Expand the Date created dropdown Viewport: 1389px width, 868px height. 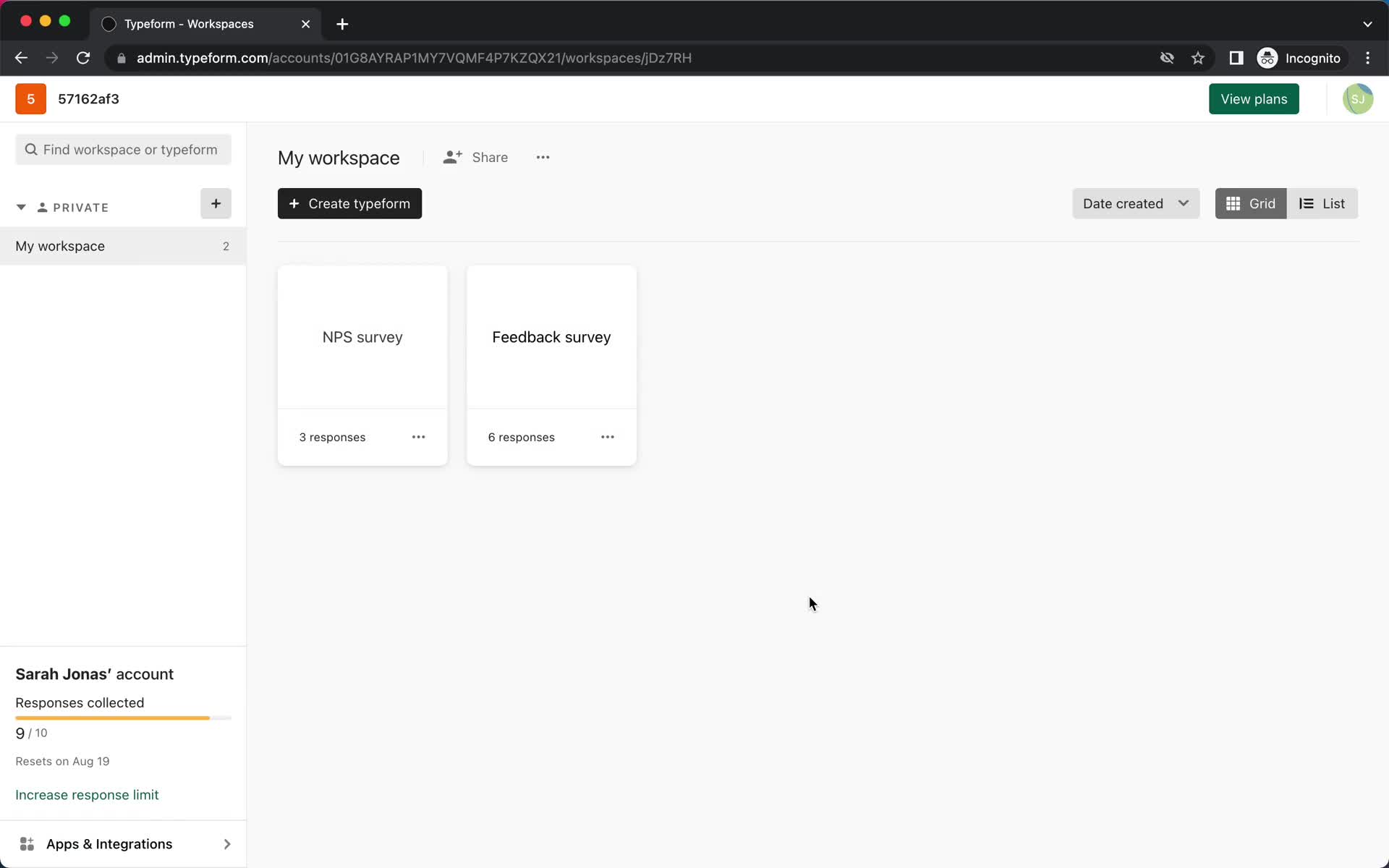click(x=1135, y=204)
